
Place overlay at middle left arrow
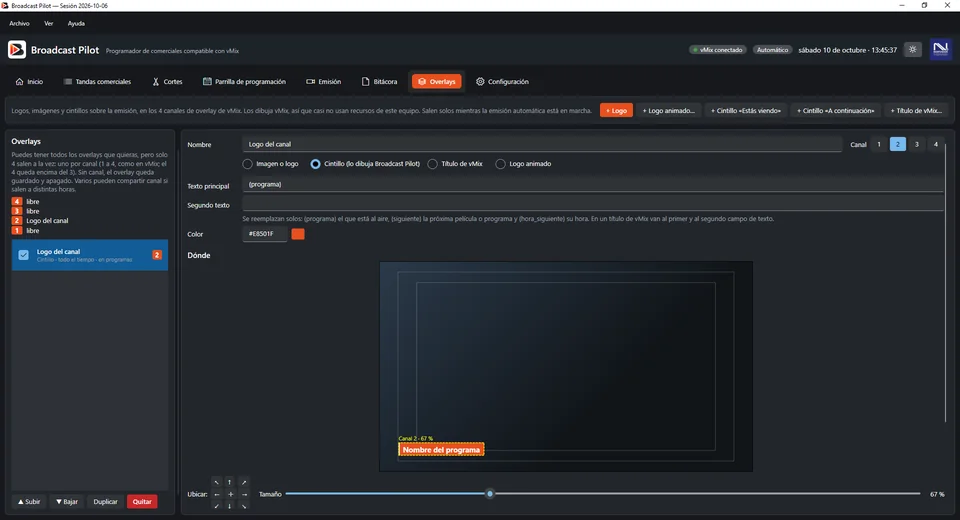click(217, 494)
